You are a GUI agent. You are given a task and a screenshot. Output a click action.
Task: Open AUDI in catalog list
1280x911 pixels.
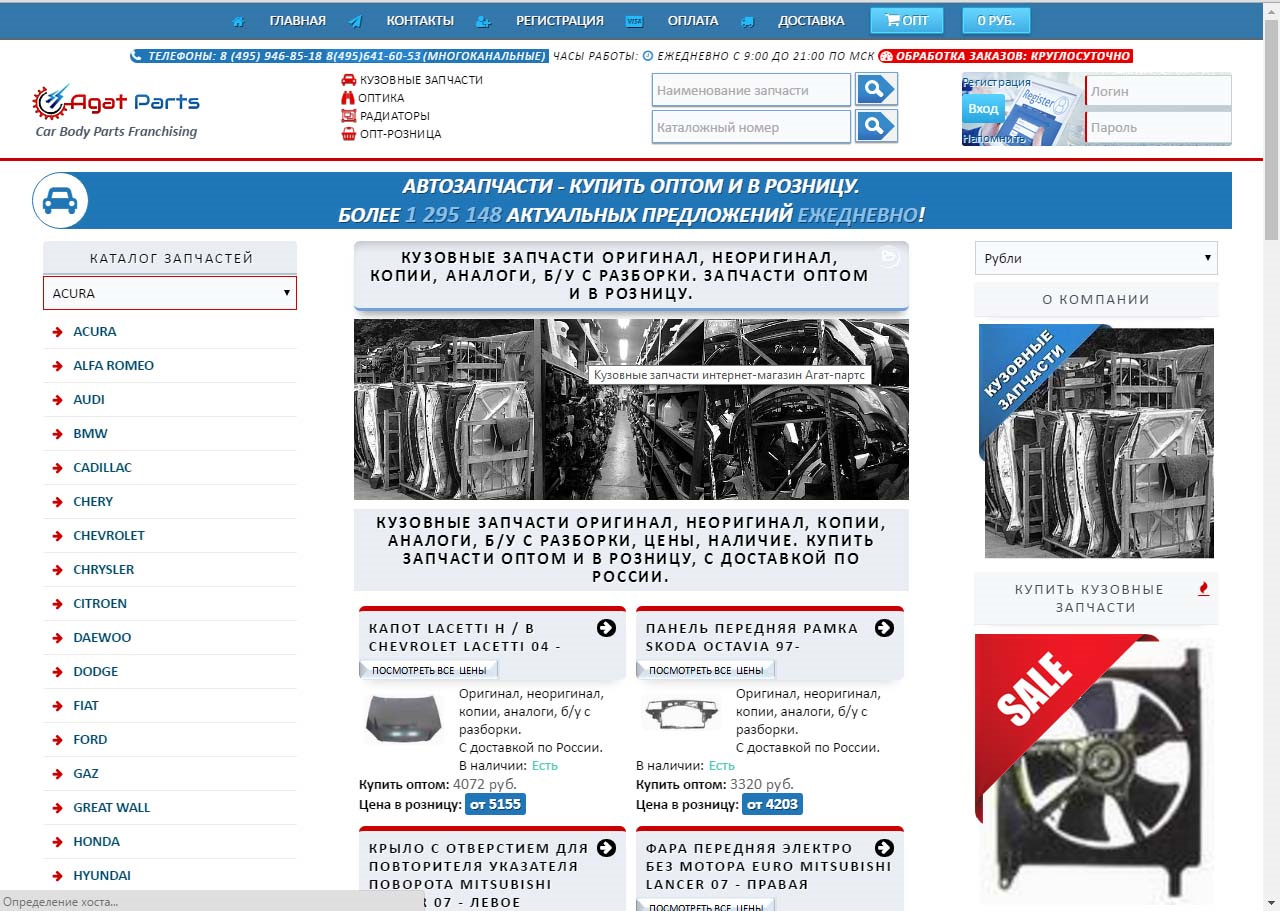[89, 400]
